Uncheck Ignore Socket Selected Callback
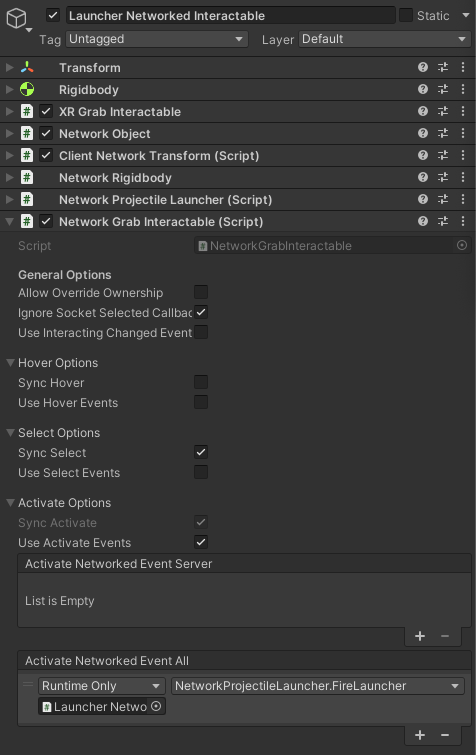476x755 pixels. coord(201,312)
